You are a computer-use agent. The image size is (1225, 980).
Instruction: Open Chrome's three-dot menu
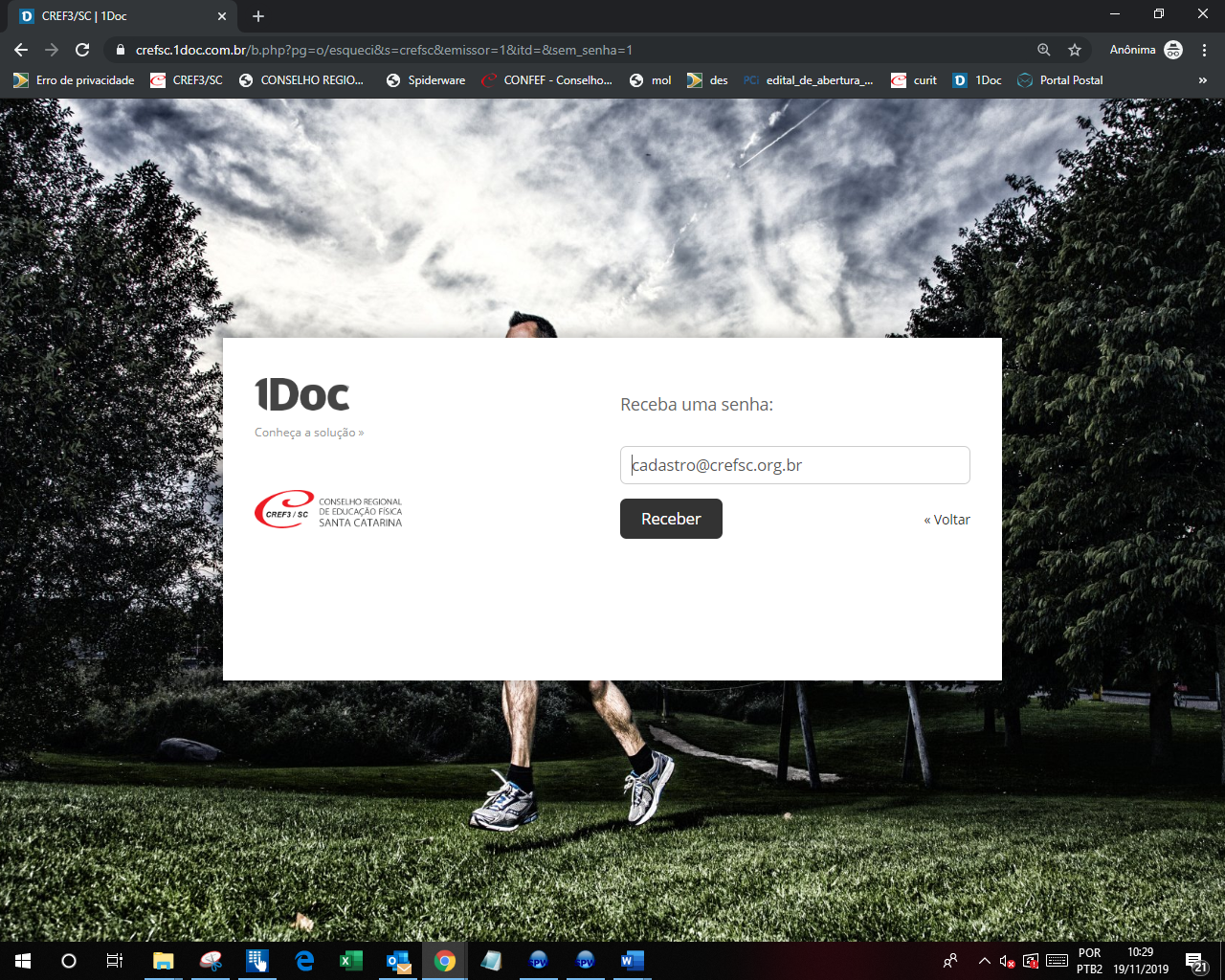(1204, 50)
